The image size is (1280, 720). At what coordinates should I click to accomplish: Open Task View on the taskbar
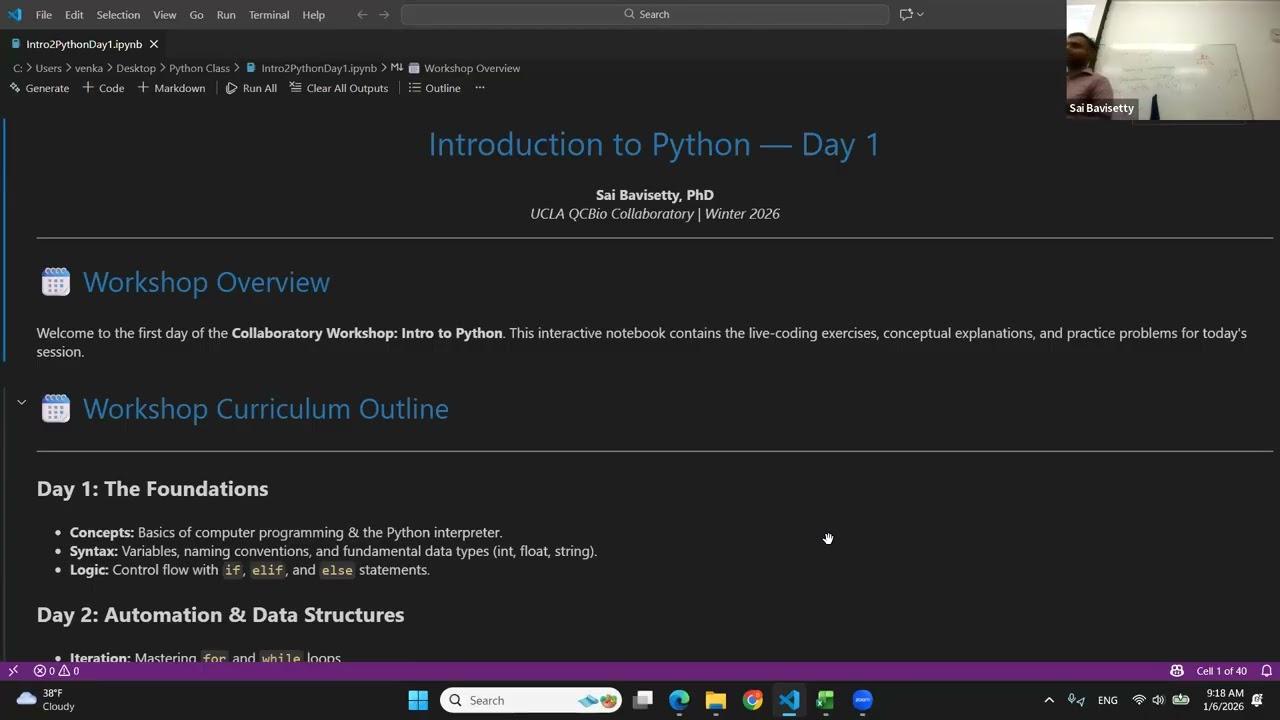(x=643, y=700)
